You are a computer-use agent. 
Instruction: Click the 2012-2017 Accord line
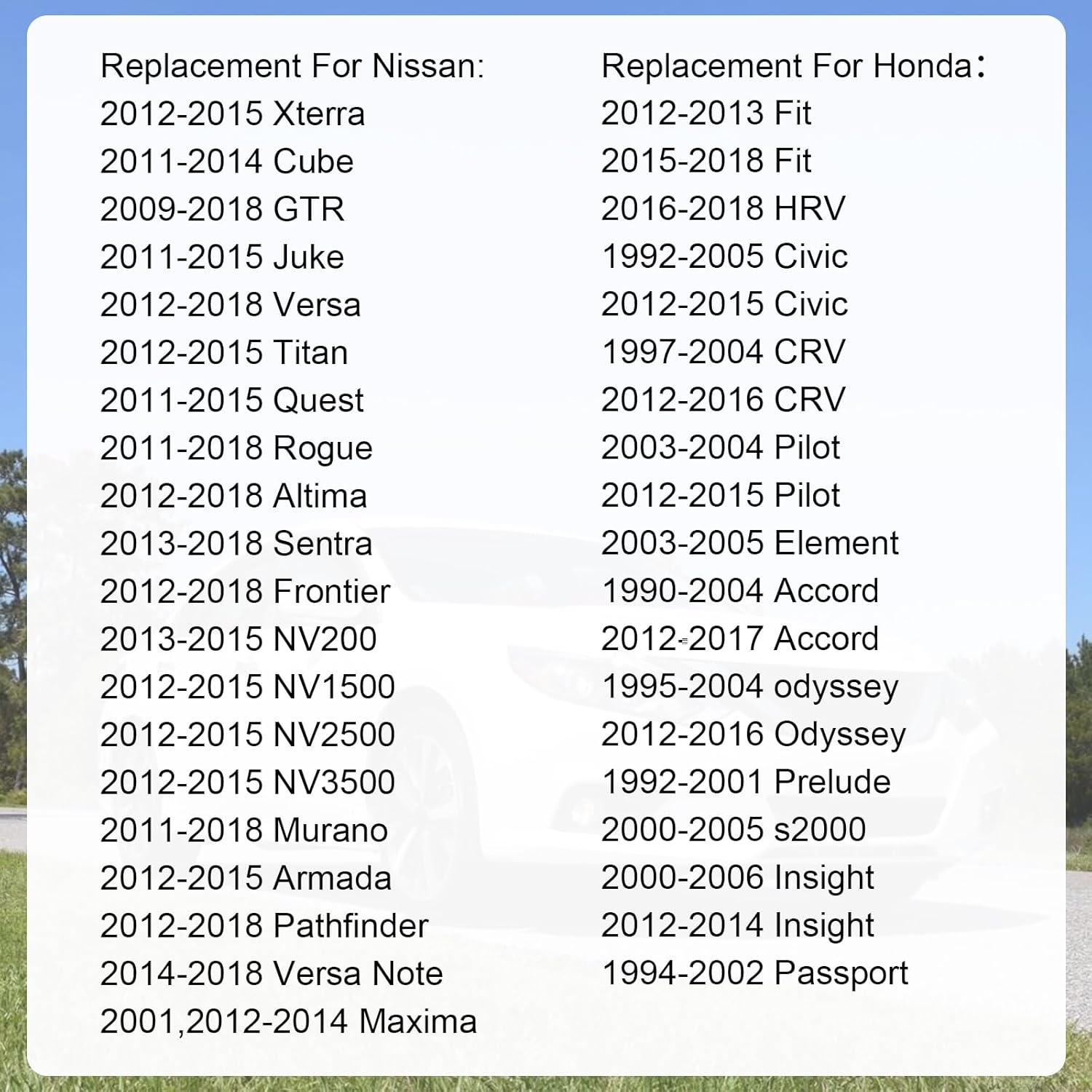click(740, 639)
